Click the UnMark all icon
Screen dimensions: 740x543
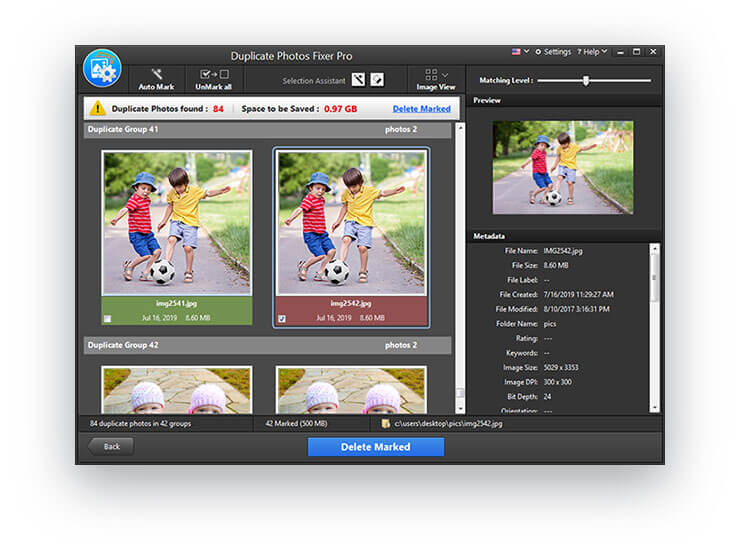pyautogui.click(x=213, y=75)
